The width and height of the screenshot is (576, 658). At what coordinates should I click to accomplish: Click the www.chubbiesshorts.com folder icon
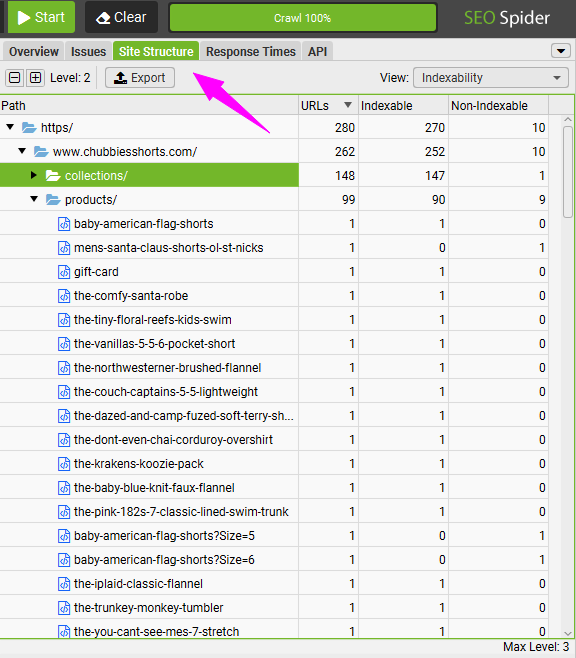click(41, 151)
